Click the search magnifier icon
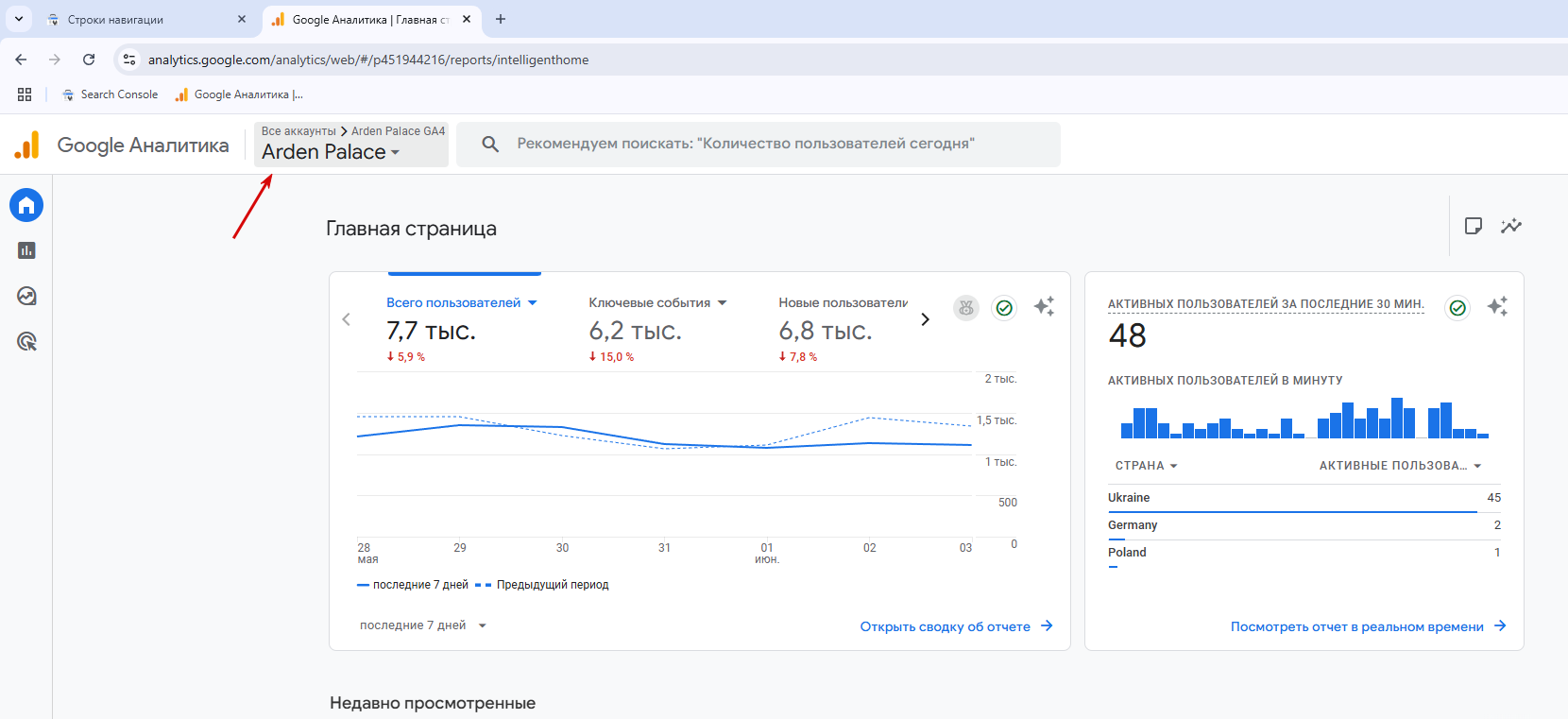Screen dimensions: 1568x719 click(490, 144)
